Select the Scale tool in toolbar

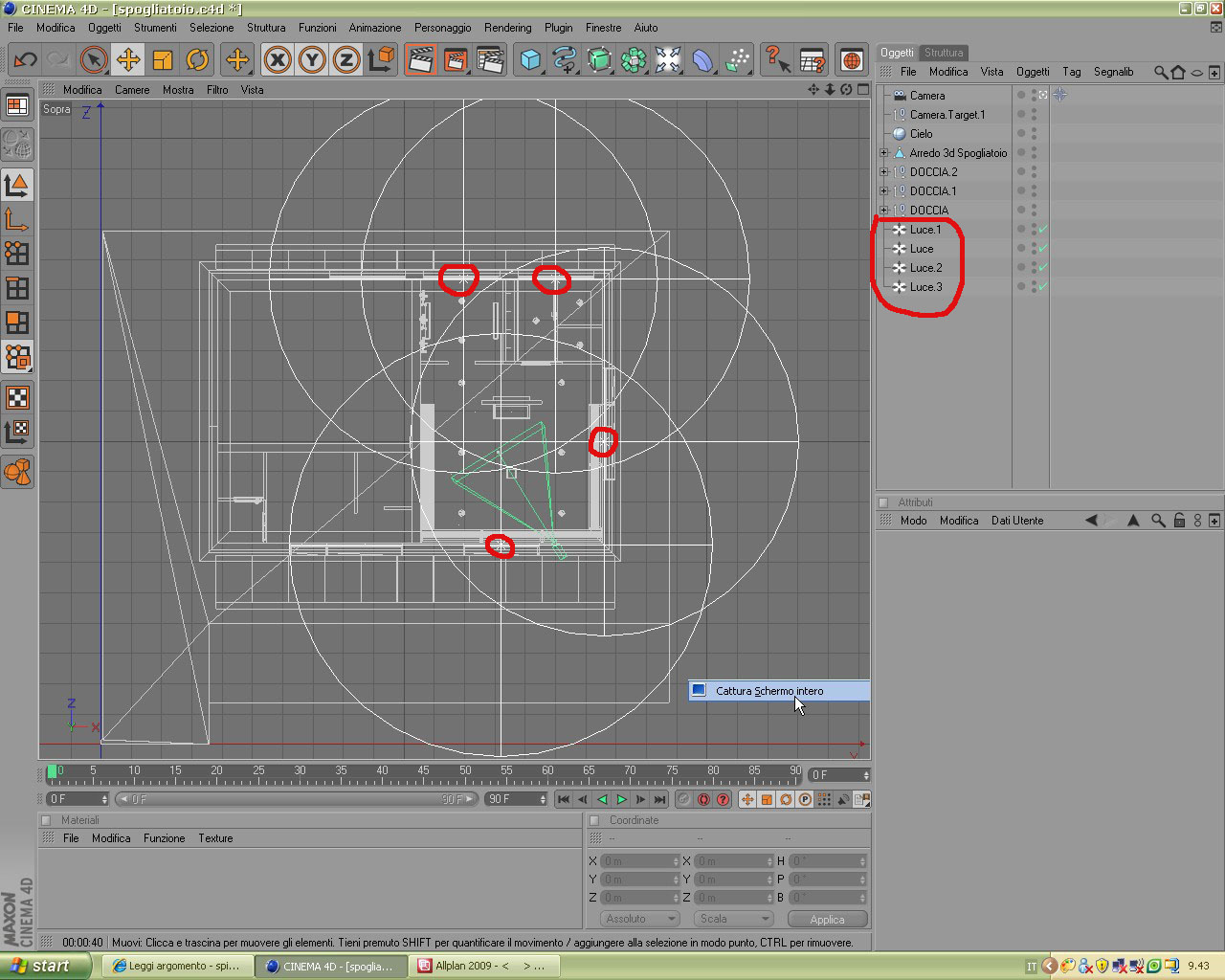pos(163,60)
